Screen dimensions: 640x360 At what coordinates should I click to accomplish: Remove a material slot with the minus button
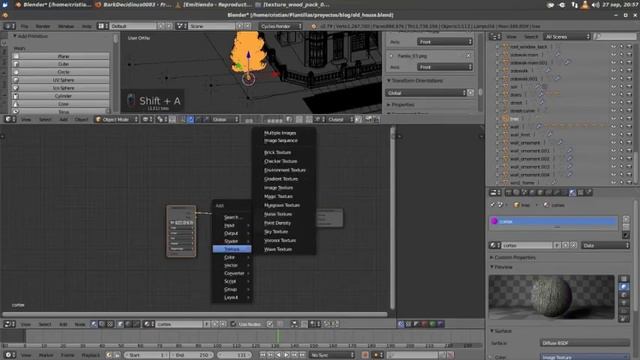[626, 227]
